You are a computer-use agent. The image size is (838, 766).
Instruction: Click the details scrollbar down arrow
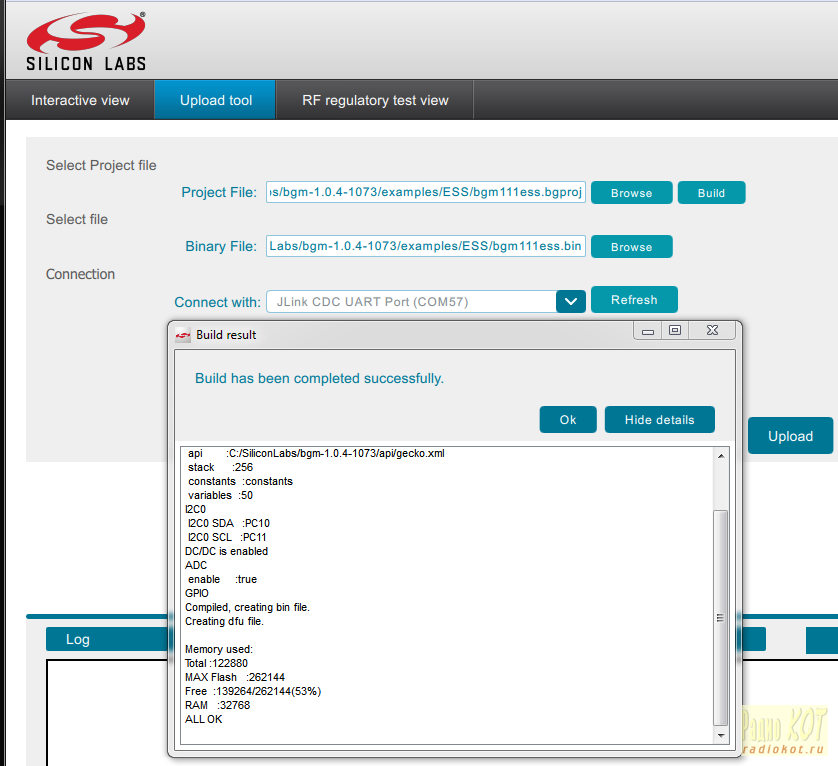click(720, 735)
